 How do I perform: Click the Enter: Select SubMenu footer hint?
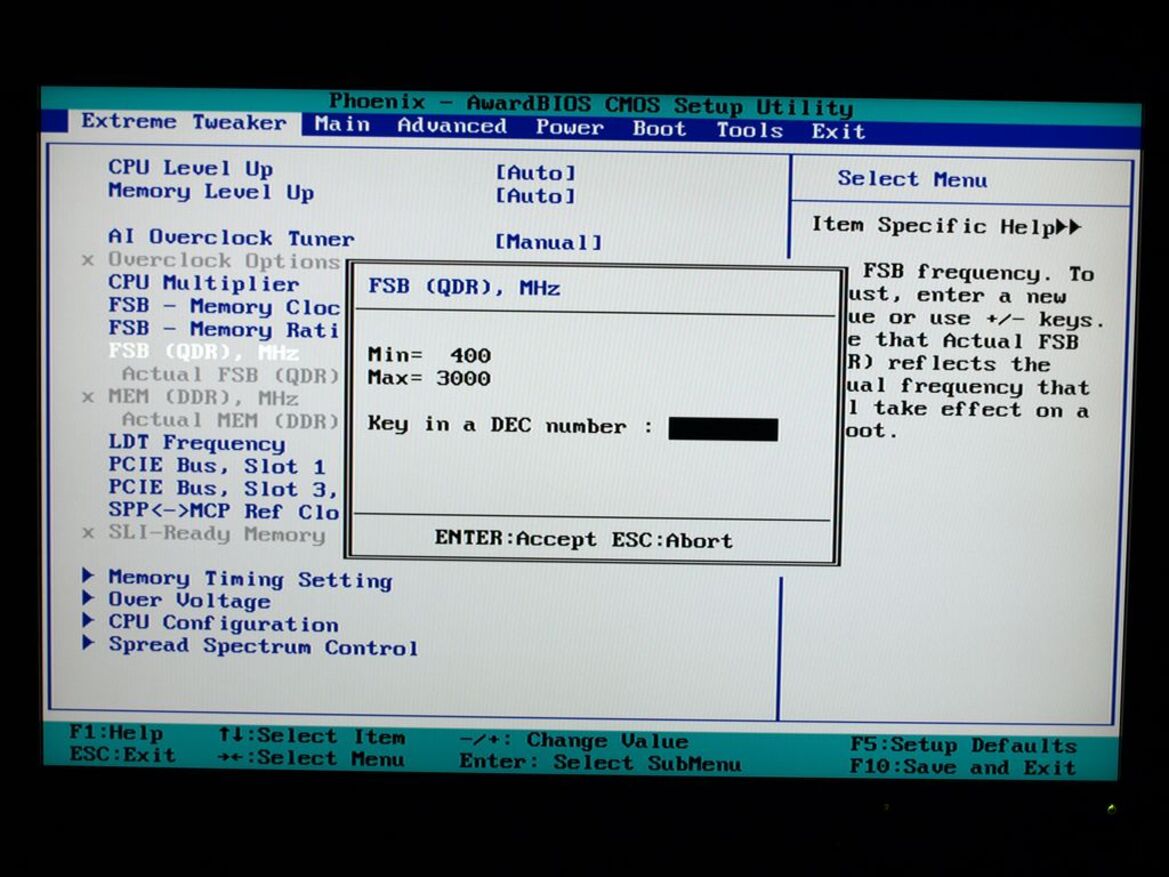pos(600,763)
